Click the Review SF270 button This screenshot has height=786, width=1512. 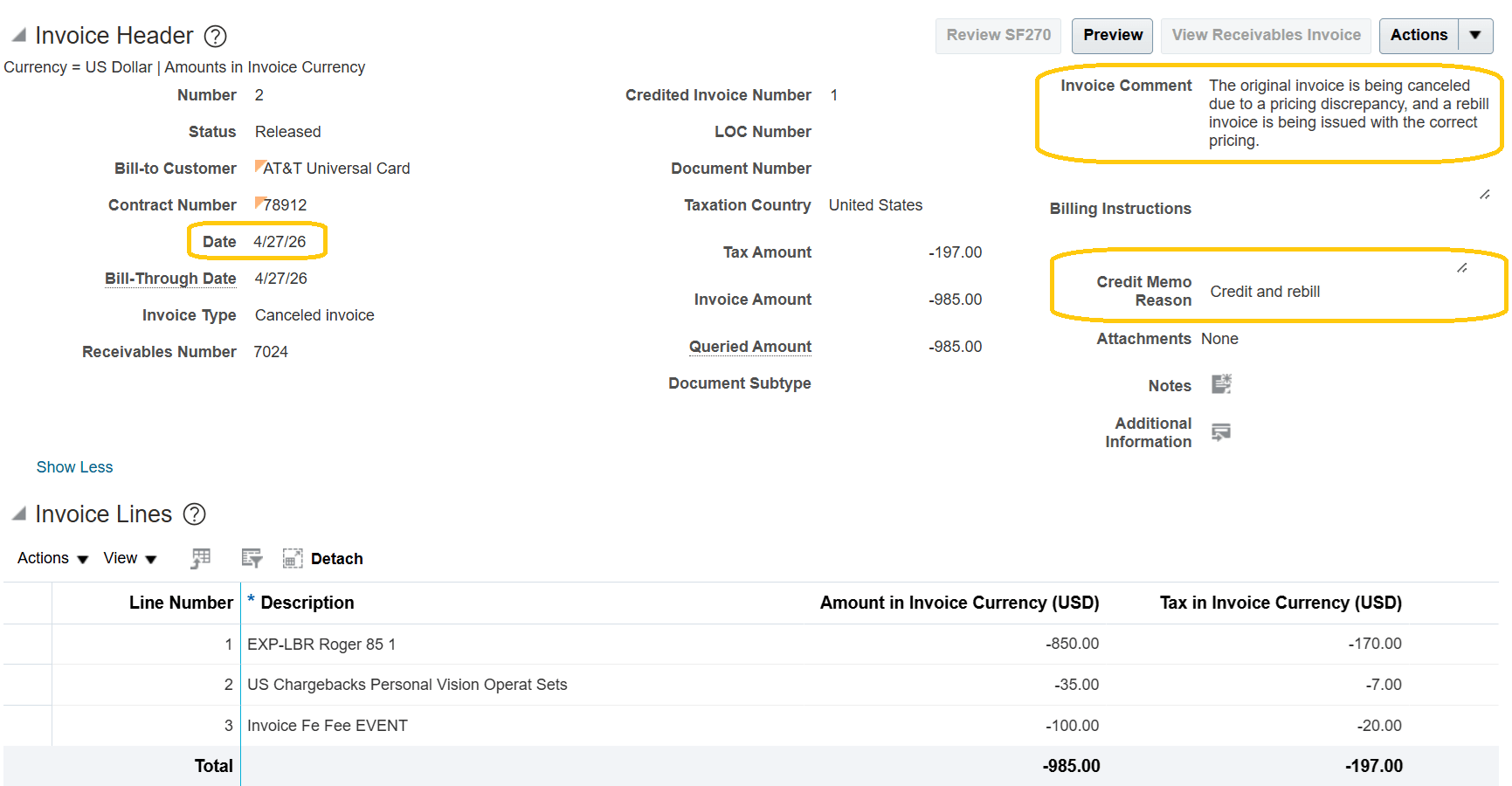(x=998, y=36)
